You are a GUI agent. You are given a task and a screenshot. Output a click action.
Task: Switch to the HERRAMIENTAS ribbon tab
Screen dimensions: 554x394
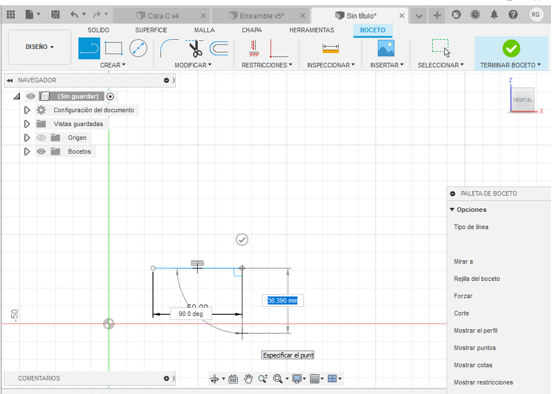(312, 30)
